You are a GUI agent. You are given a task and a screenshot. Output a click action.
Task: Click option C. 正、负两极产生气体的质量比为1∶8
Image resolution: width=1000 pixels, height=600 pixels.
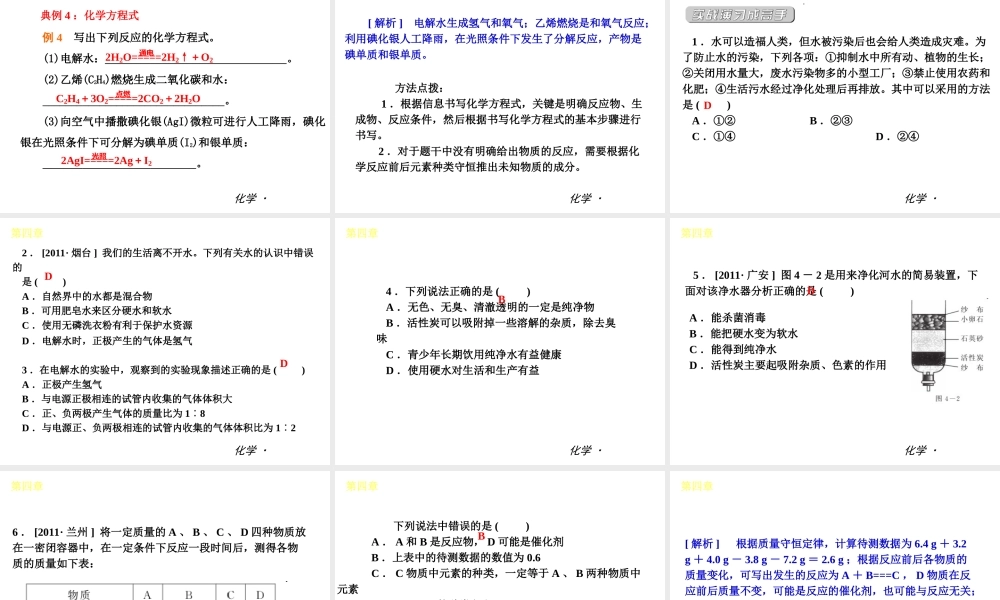[x=114, y=413]
